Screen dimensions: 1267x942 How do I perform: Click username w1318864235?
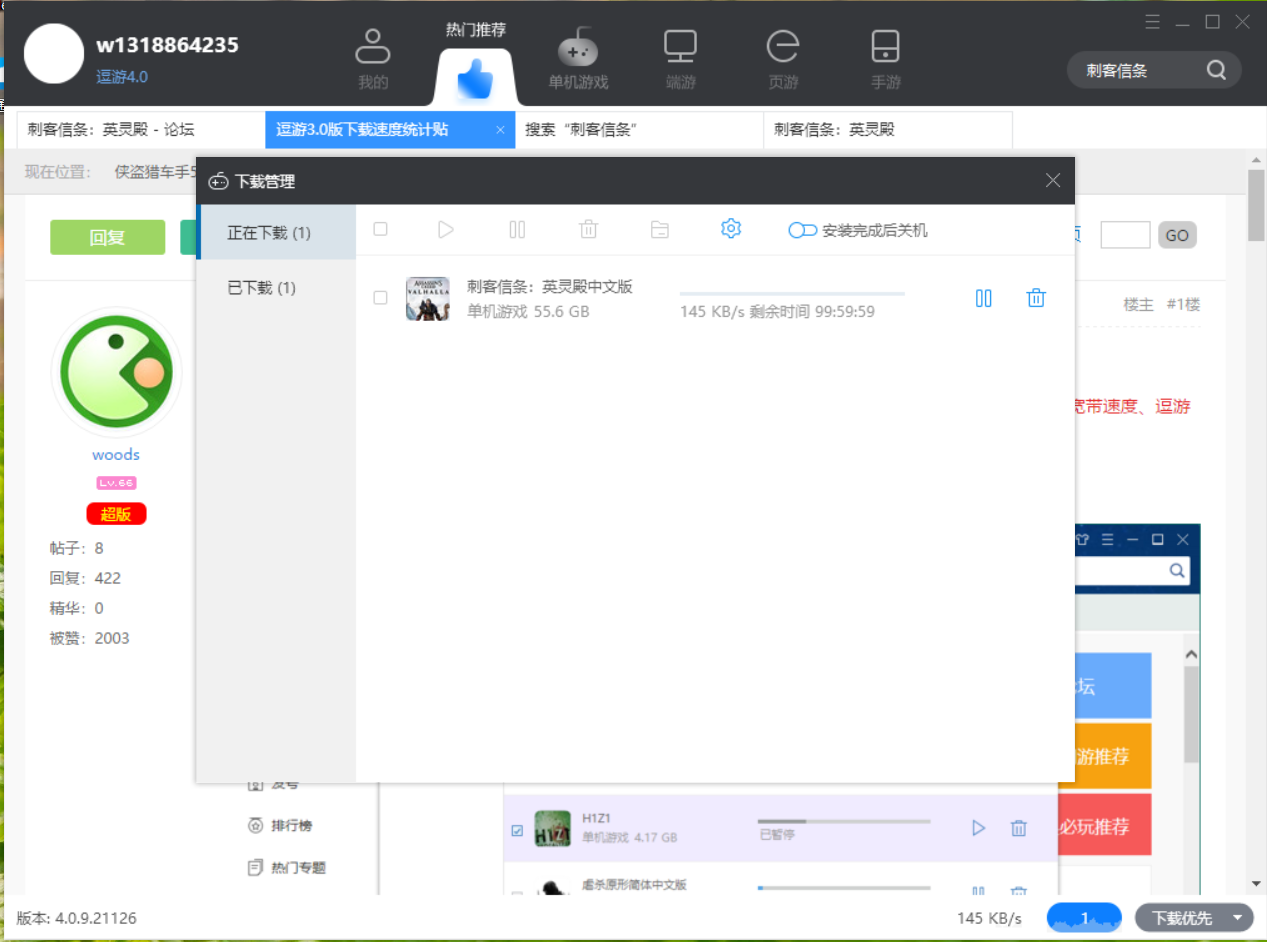tap(167, 45)
